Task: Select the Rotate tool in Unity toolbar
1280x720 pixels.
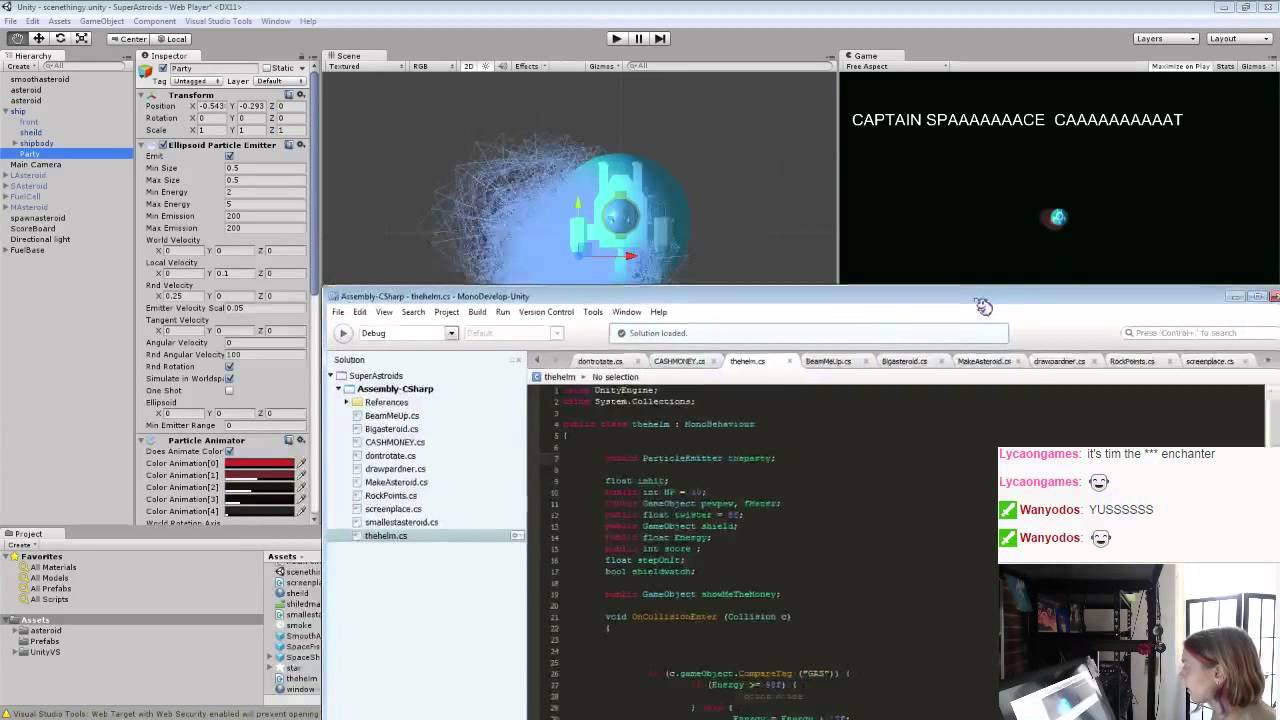Action: [60, 38]
